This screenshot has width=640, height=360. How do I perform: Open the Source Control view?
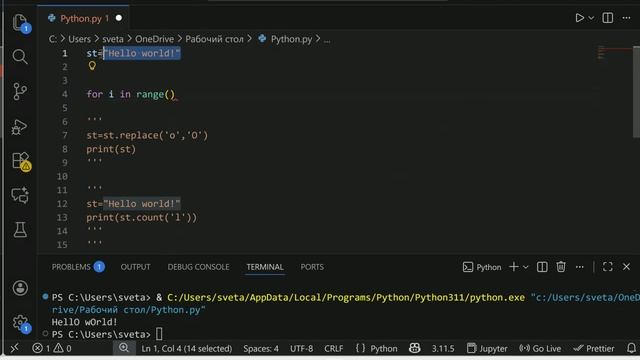[20, 91]
